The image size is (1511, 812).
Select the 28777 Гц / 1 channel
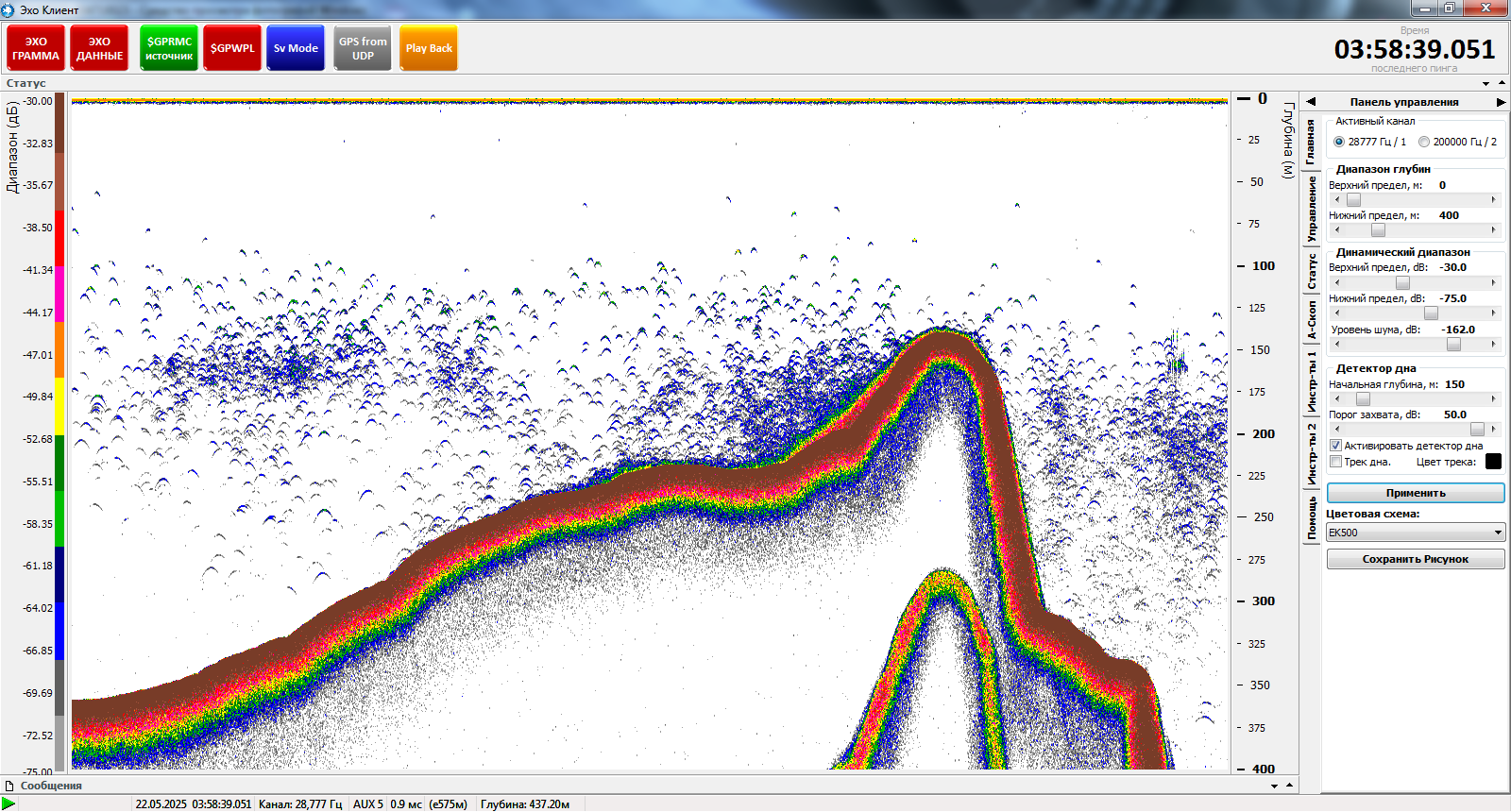point(1339,142)
